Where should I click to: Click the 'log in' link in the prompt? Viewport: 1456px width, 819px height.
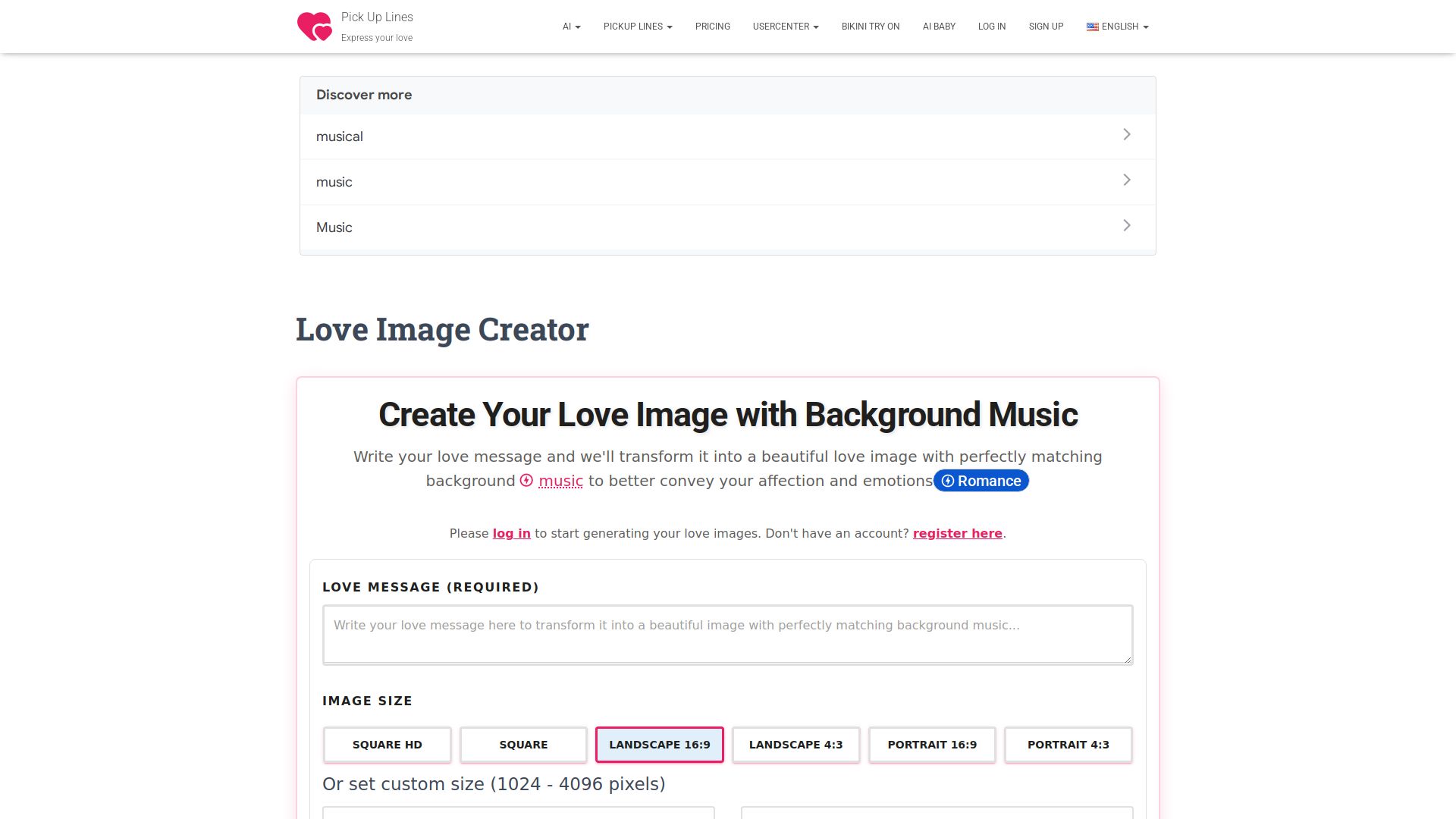point(512,533)
